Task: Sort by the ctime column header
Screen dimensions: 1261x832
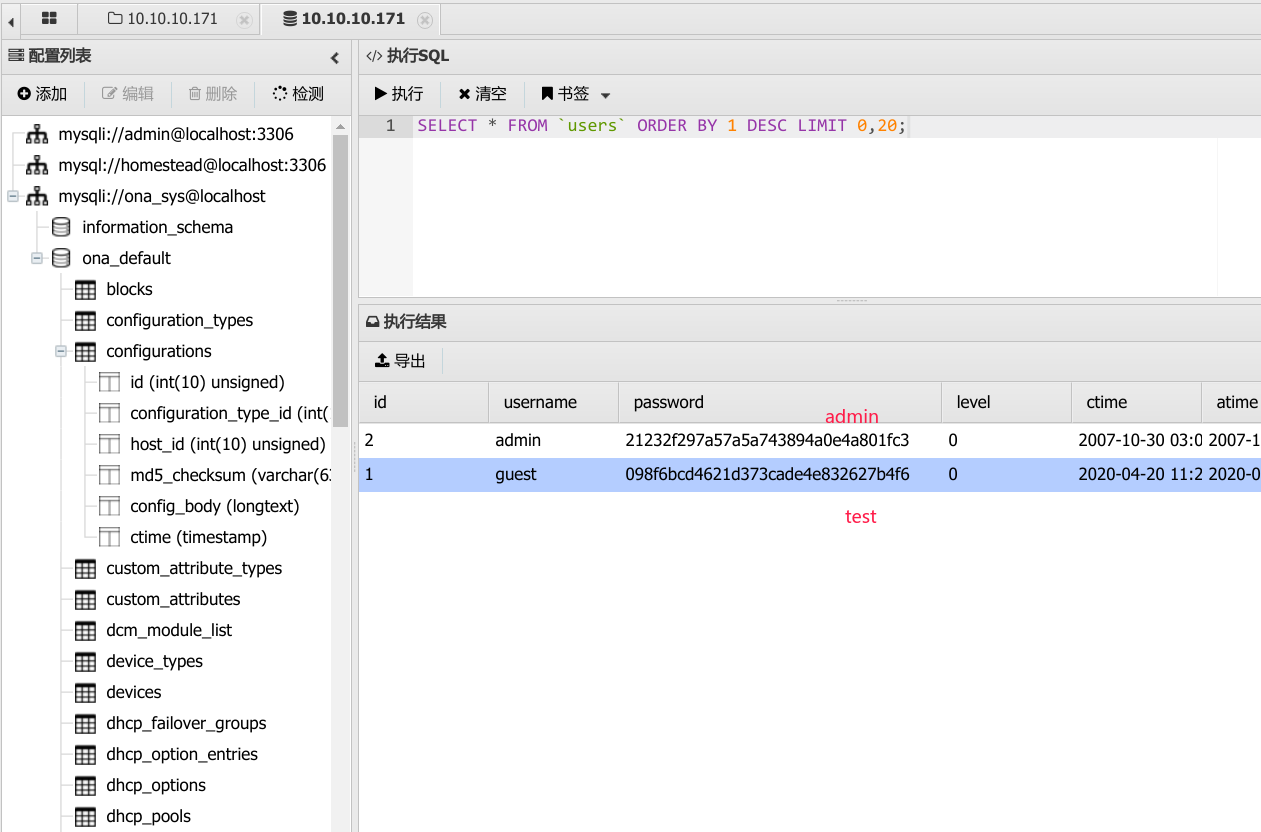Action: click(x=1136, y=402)
